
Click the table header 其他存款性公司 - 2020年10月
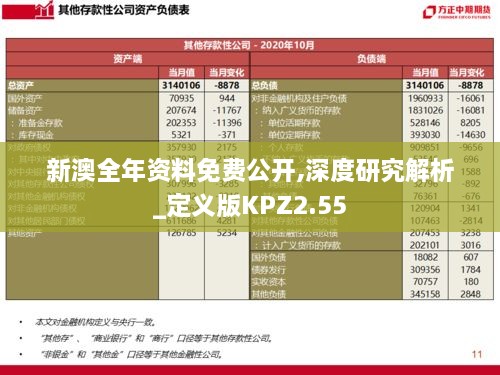[x=249, y=45]
